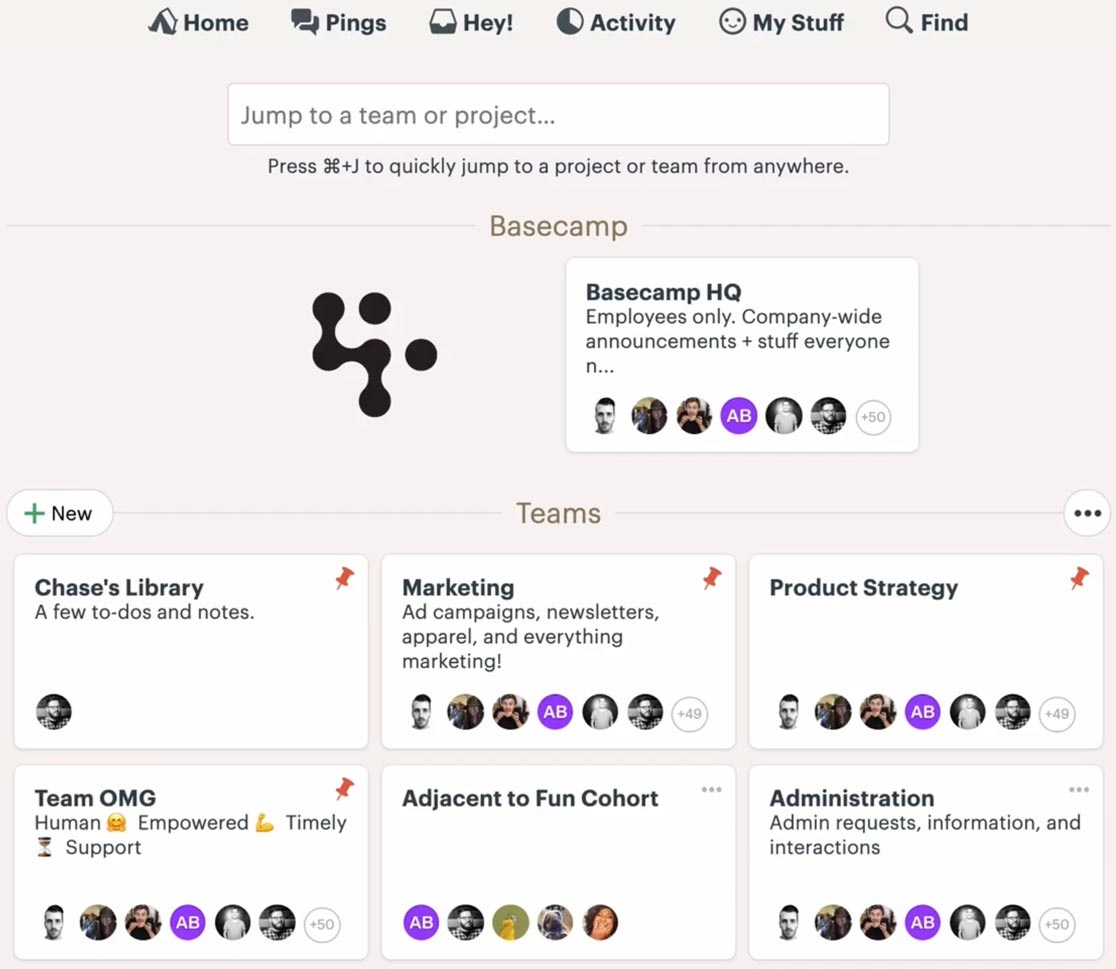The image size is (1116, 969).
Task: Toggle the Team OMG pin icon
Action: point(344,788)
